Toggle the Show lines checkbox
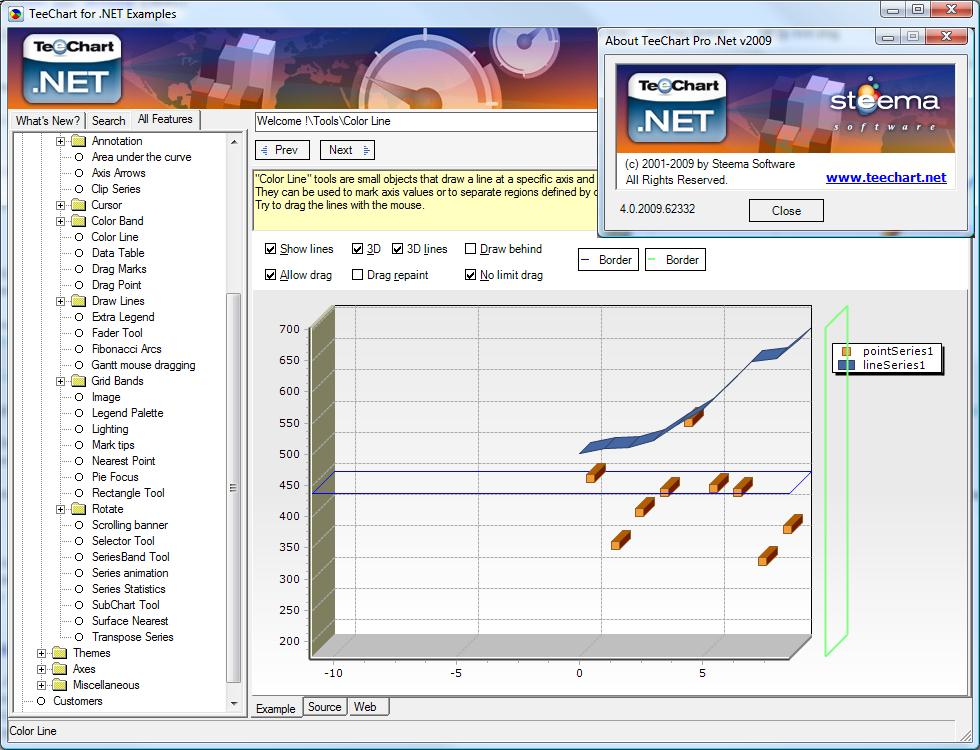 pos(270,249)
